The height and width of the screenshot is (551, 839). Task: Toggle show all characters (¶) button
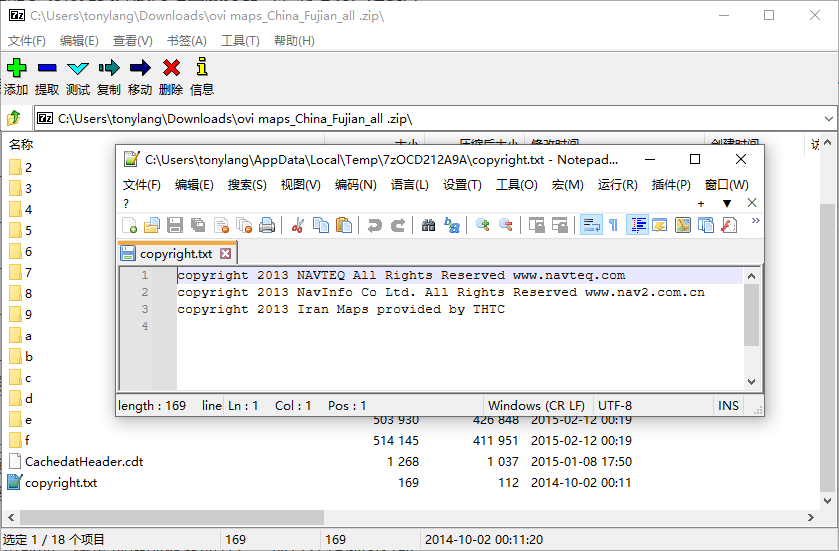[x=613, y=225]
